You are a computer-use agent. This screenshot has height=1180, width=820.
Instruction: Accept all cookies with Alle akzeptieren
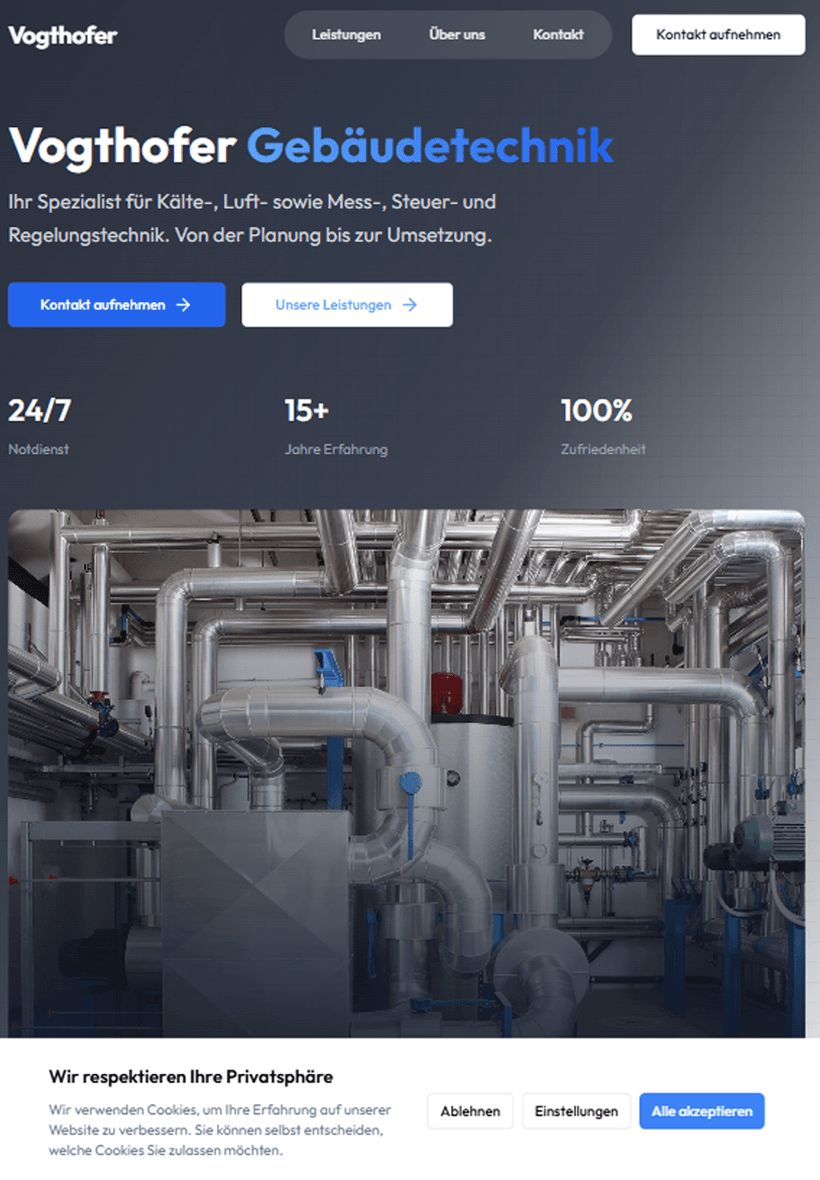tap(701, 1110)
